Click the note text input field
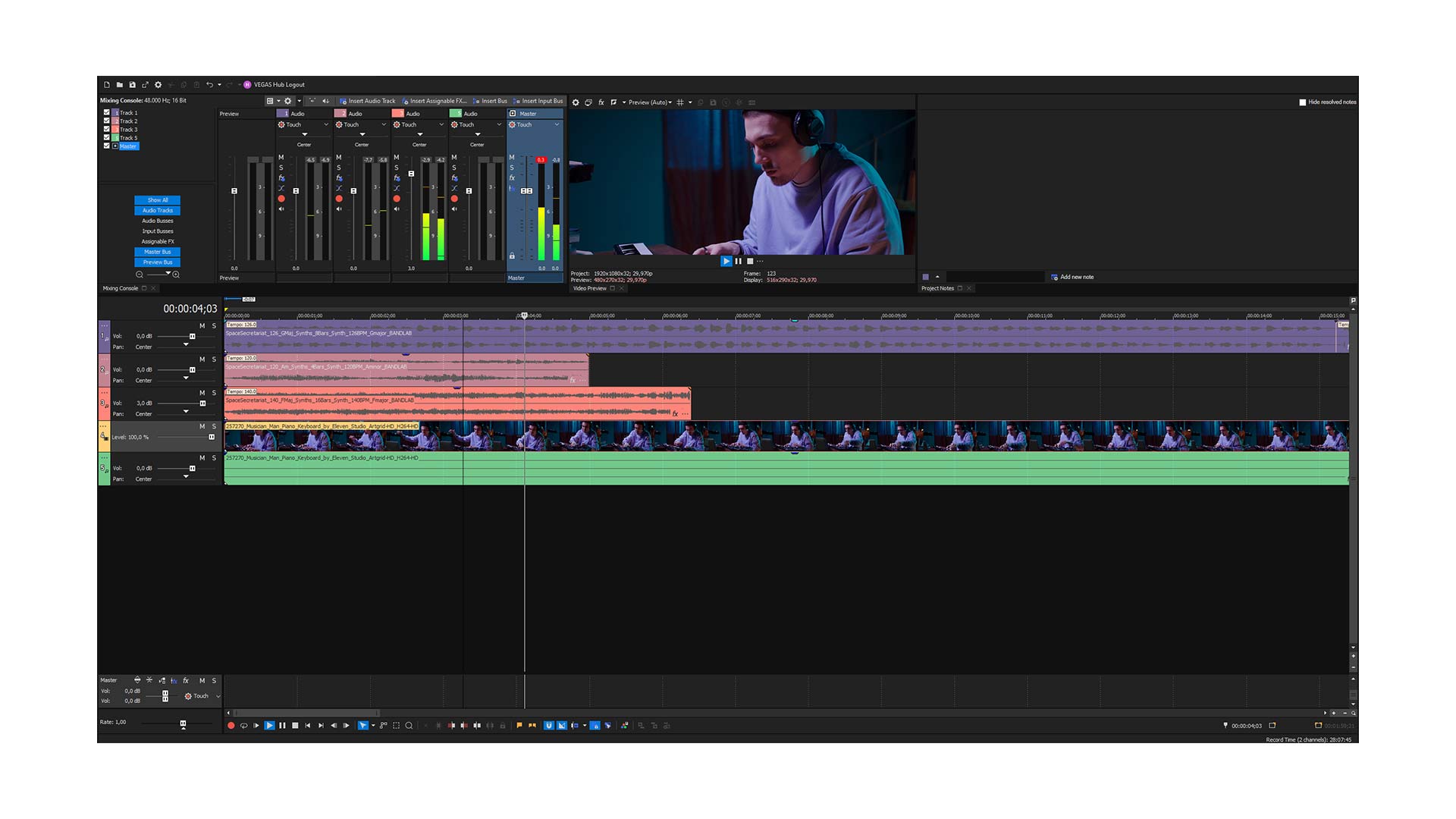This screenshot has width=1456, height=819. [x=995, y=278]
